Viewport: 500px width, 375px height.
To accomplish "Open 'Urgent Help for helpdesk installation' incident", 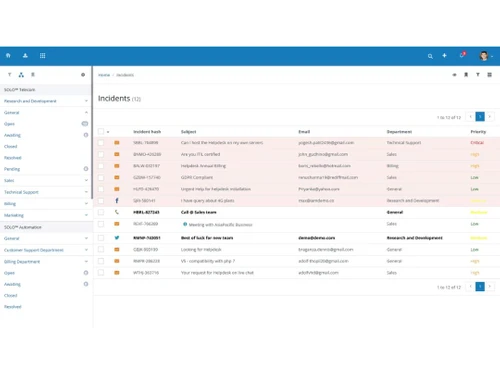I will coord(216,189).
